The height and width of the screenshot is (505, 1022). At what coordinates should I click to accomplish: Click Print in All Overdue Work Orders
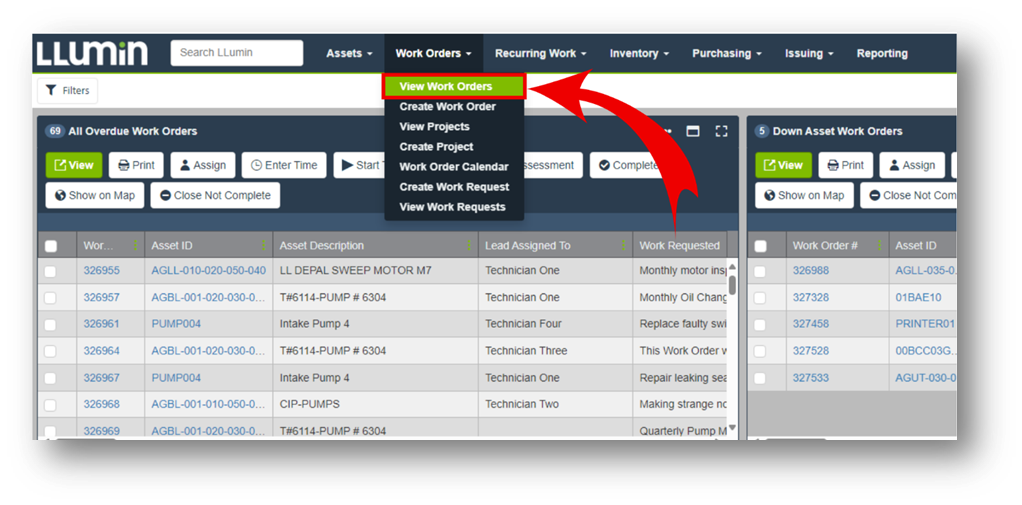(136, 165)
